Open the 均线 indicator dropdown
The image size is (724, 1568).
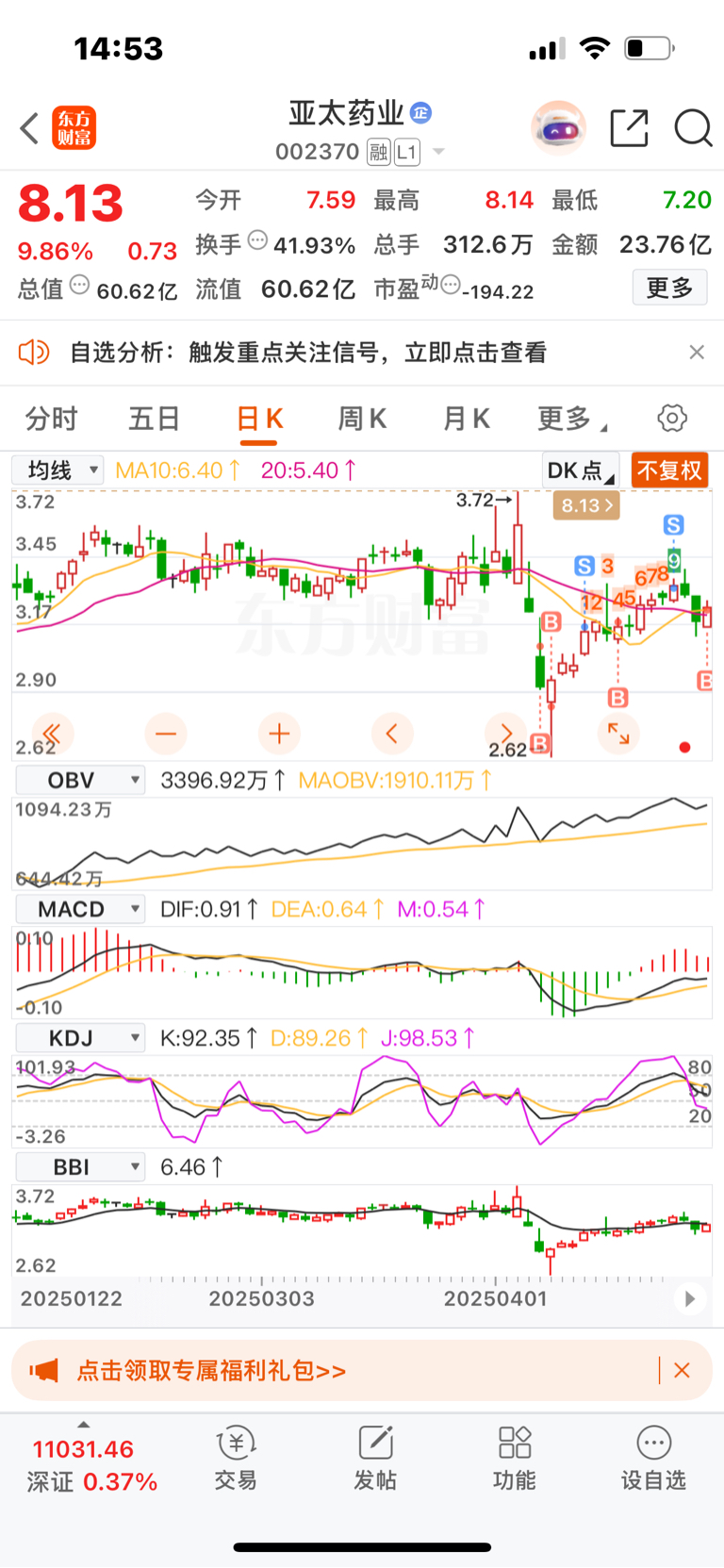click(58, 470)
